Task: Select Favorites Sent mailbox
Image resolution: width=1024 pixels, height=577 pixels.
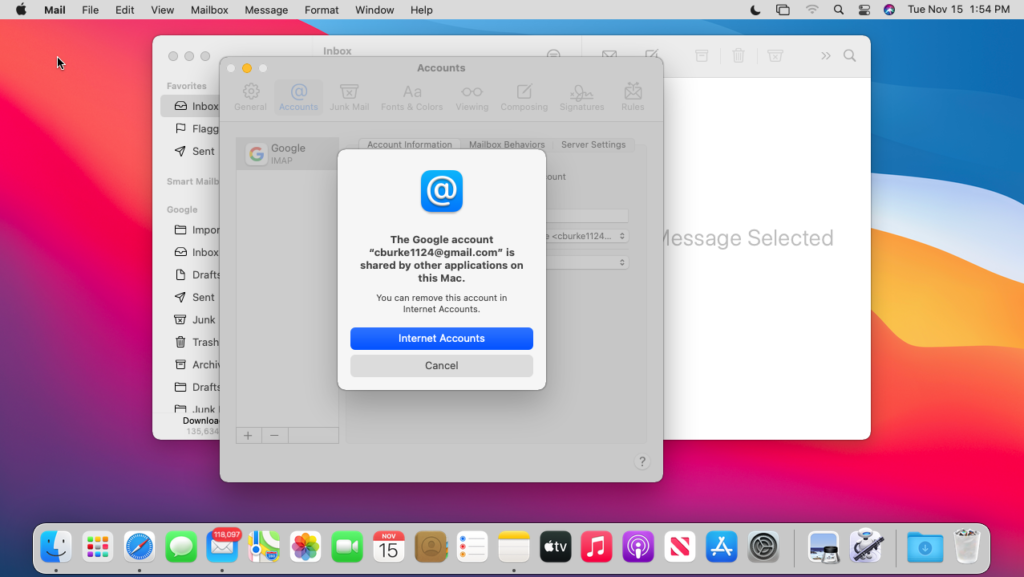Action: coord(195,151)
